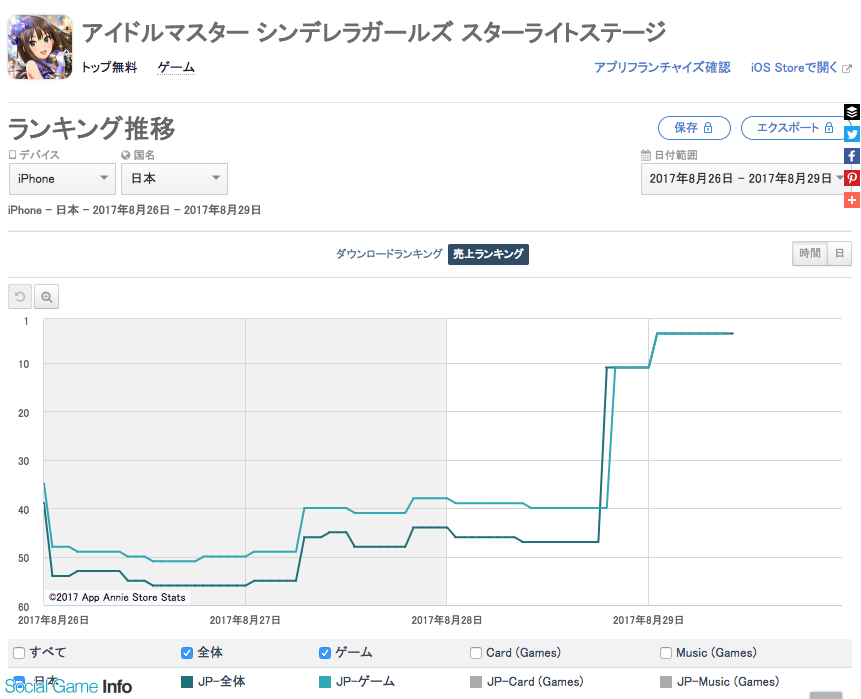Click the 2017年8月29日 axis label
The width and height of the screenshot is (861, 699).
(x=648, y=620)
